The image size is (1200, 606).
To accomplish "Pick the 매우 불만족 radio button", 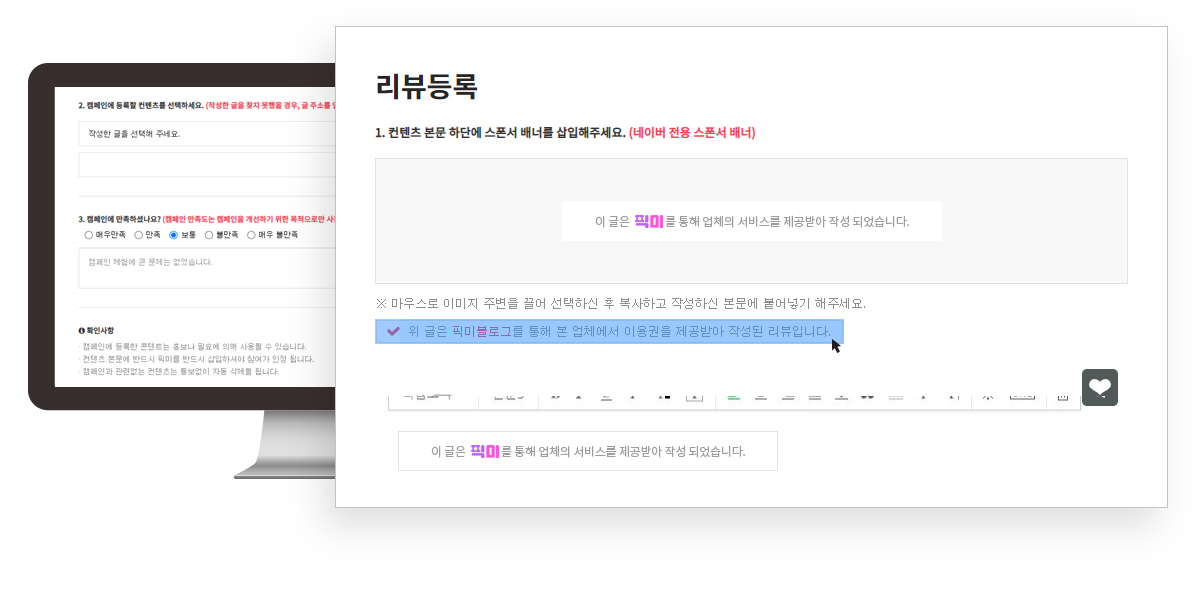I will point(251,235).
